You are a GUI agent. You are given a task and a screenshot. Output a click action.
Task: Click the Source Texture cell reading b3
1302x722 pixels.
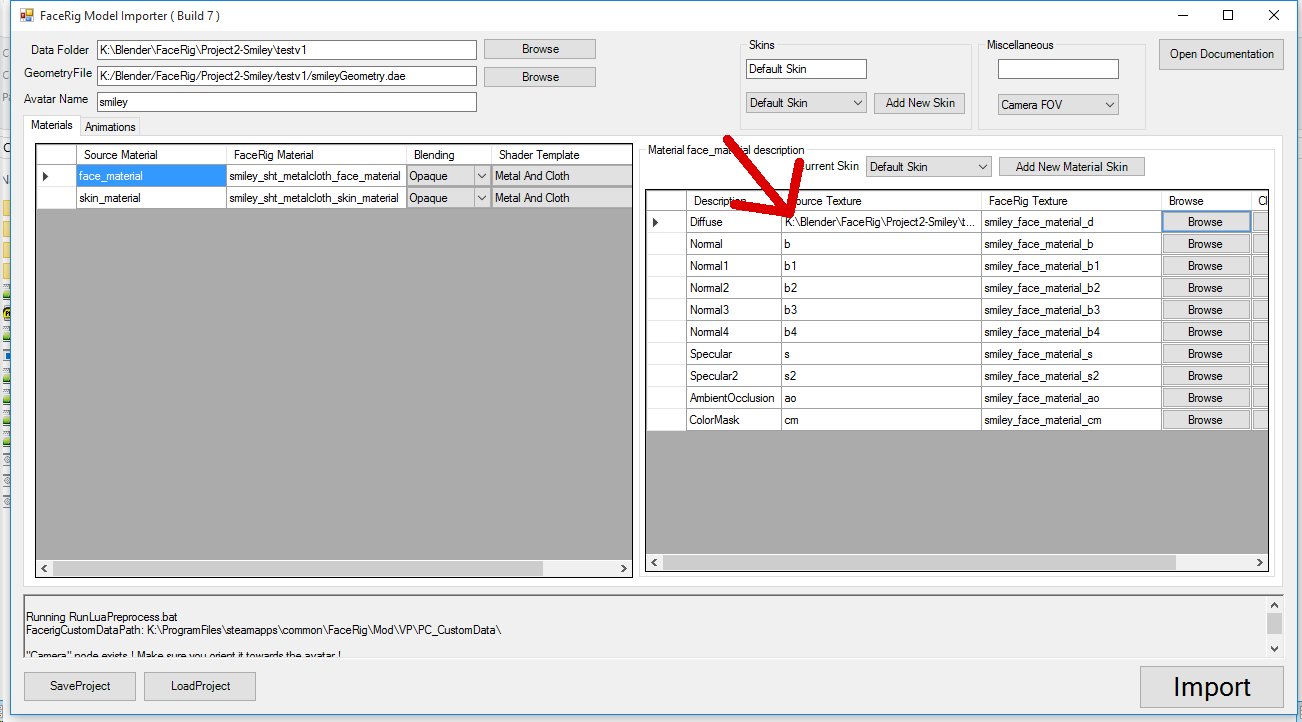point(881,310)
